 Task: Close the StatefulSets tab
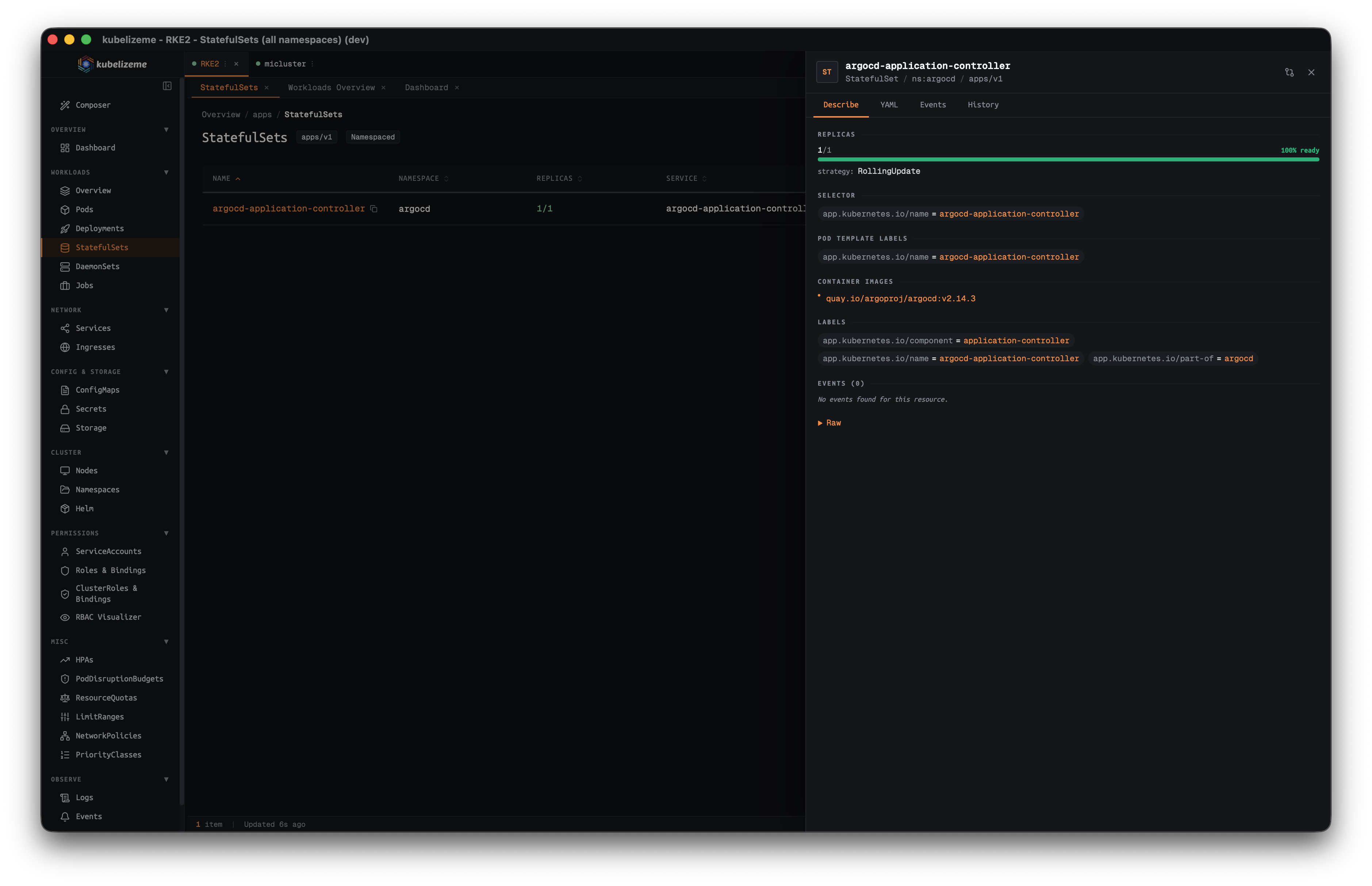tap(266, 87)
